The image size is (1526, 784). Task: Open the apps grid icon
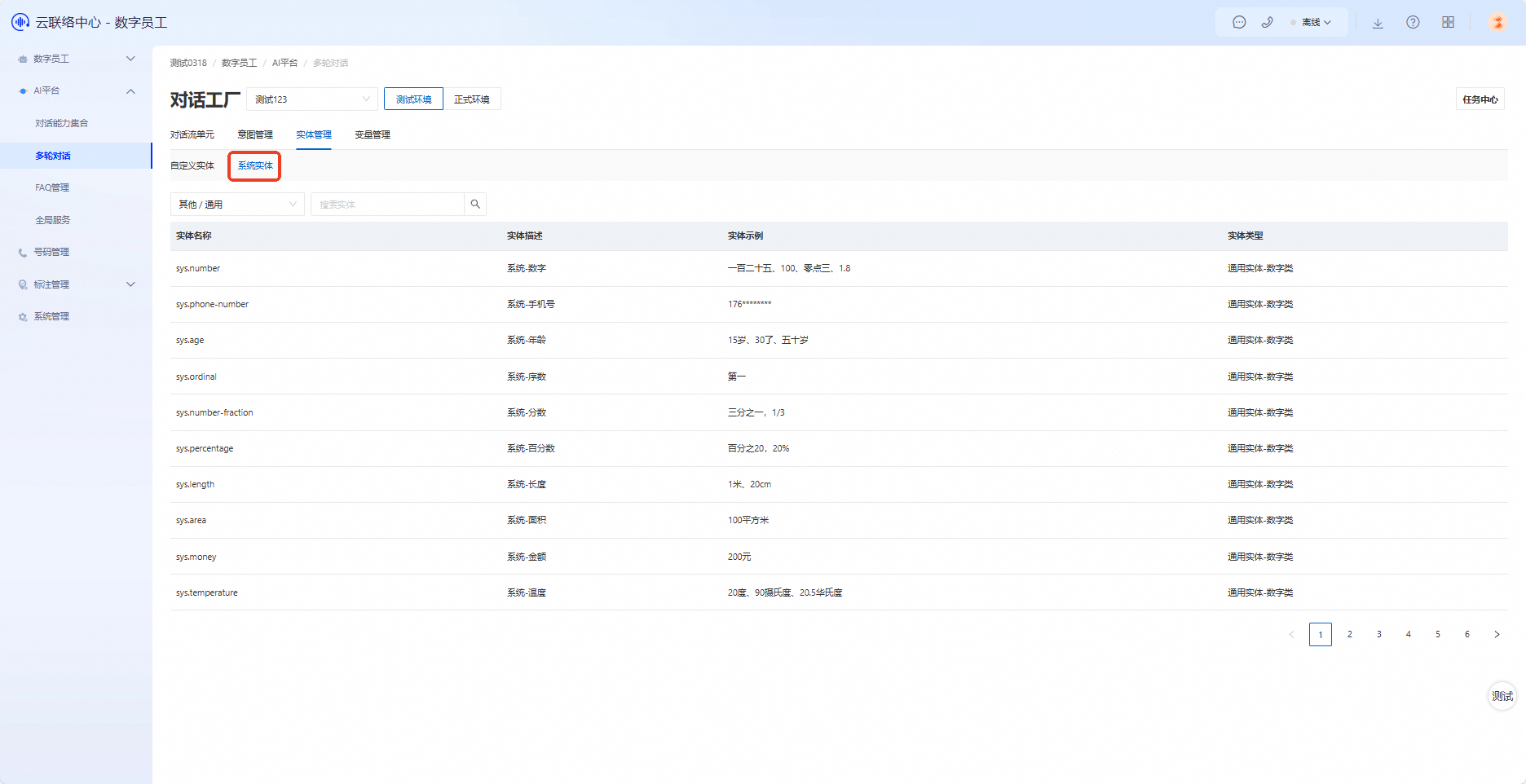(1448, 23)
